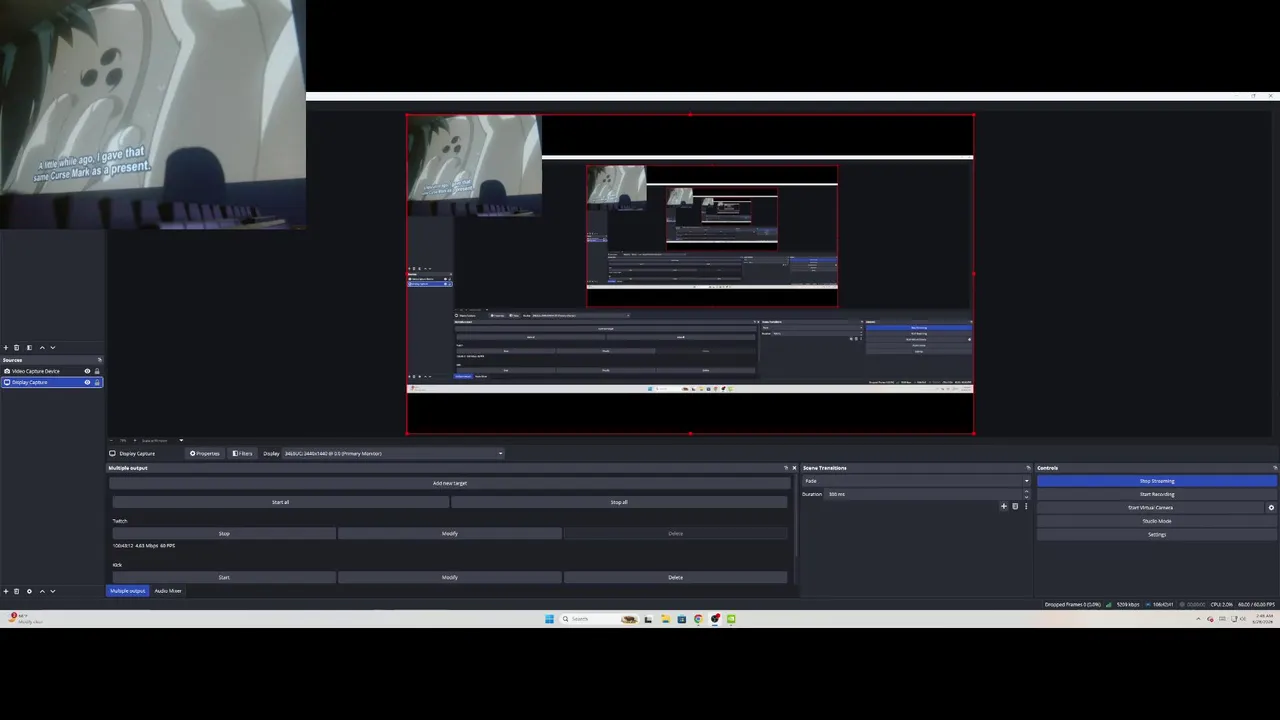Screen dimensions: 1280x720
Task: Open Microsoft Store taskbar icon
Action: pos(682,619)
